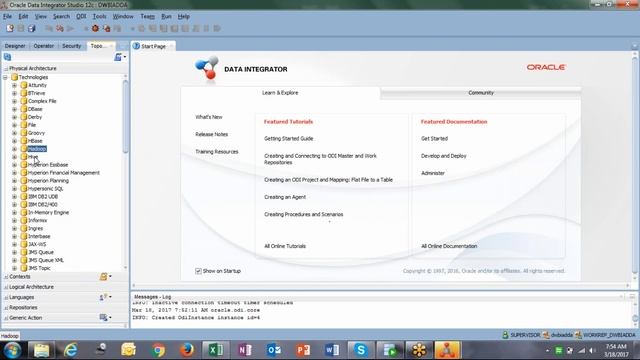Viewport: 640px width, 360px height.
Task: Click the bug-with-arrow toolbar icon beside Debug
Action: pyautogui.click(x=107, y=28)
